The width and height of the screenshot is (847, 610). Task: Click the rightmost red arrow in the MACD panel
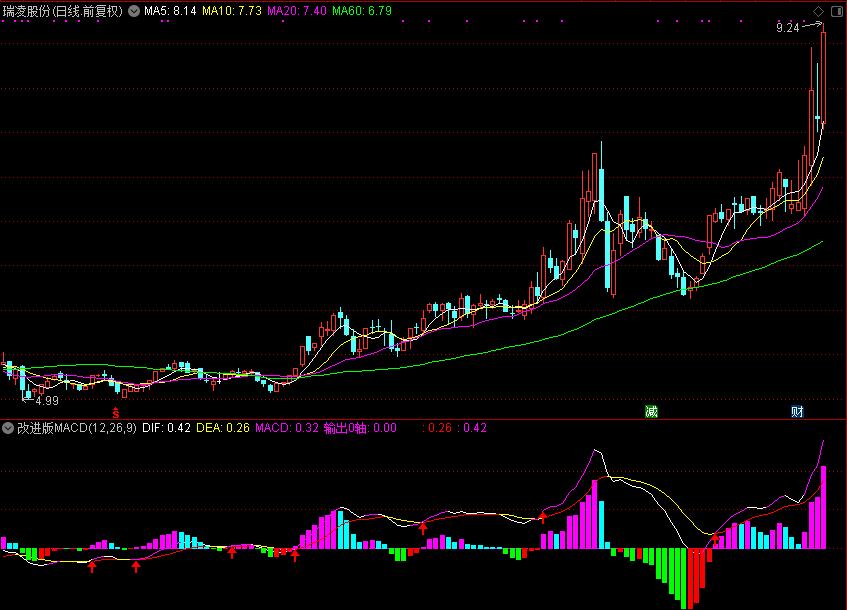tap(716, 540)
